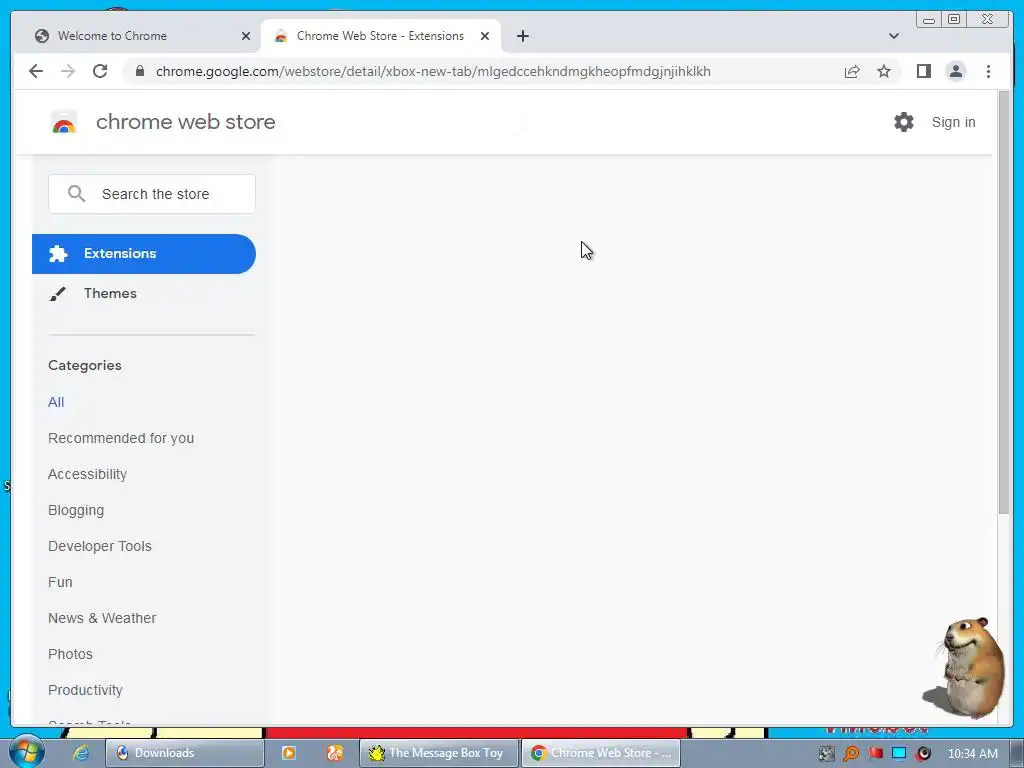Click the address bar URL
Screen dimensions: 1024x768
(433, 71)
